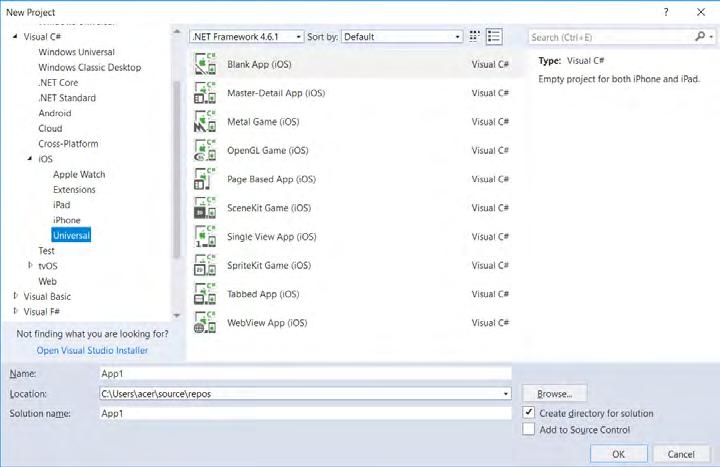Image resolution: width=720 pixels, height=467 pixels.
Task: Enable Add to Source Control
Action: [x=529, y=429]
